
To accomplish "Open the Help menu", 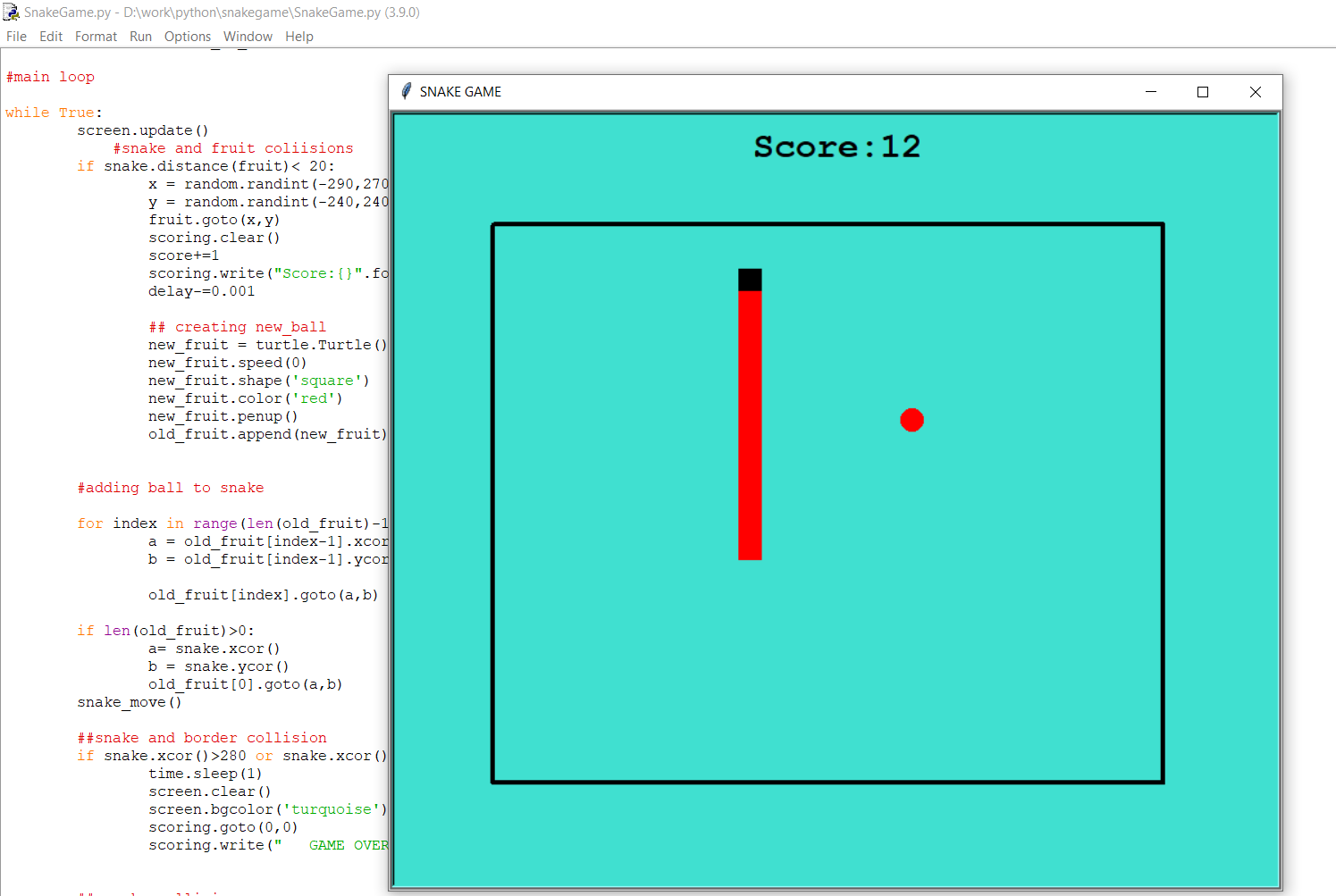I will pos(299,37).
